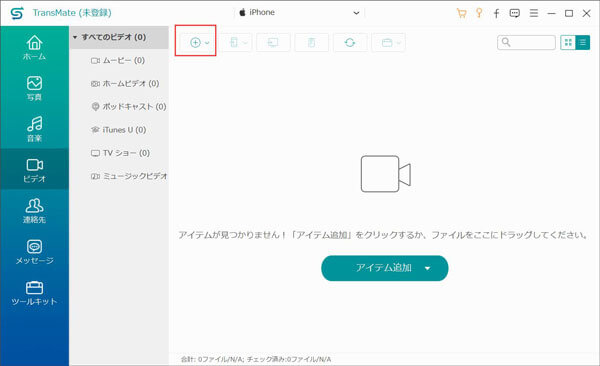
Task: Open the Contacts (連絡先) section
Action: pyautogui.click(x=34, y=211)
